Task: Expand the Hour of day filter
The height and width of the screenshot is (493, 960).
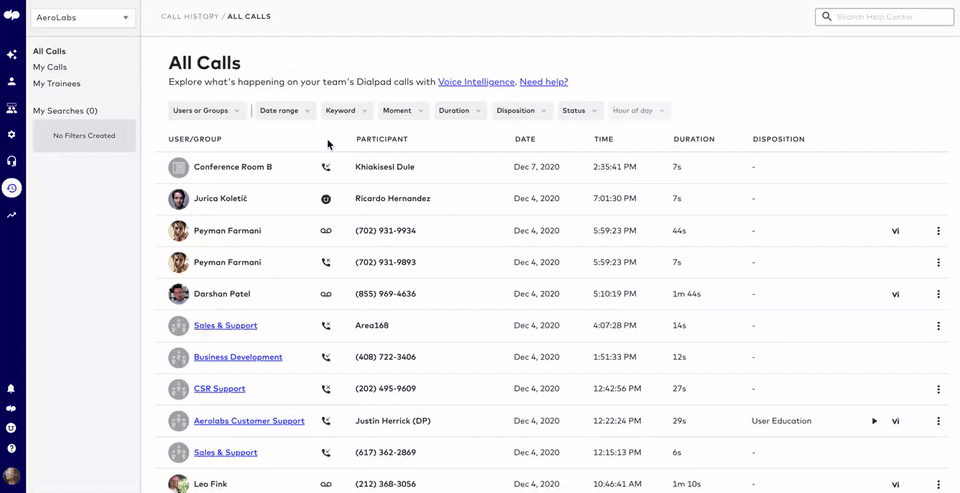Action: [639, 111]
